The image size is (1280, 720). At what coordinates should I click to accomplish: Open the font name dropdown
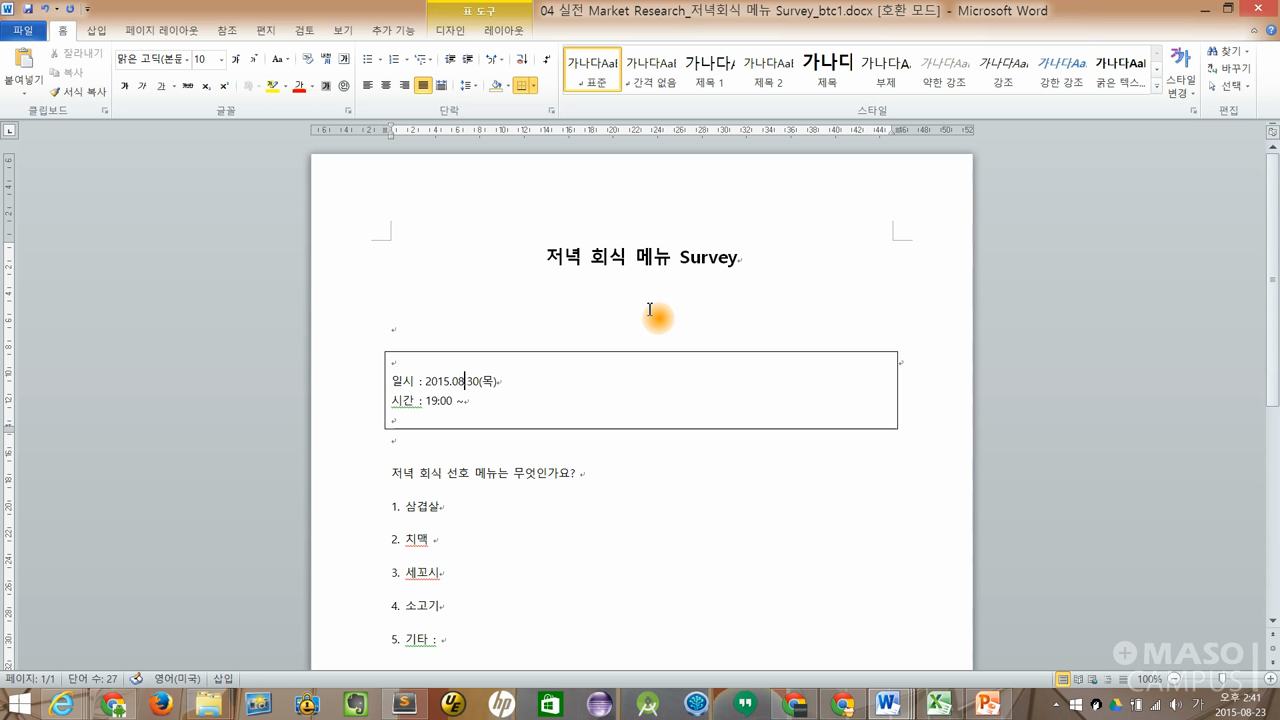pyautogui.click(x=187, y=59)
